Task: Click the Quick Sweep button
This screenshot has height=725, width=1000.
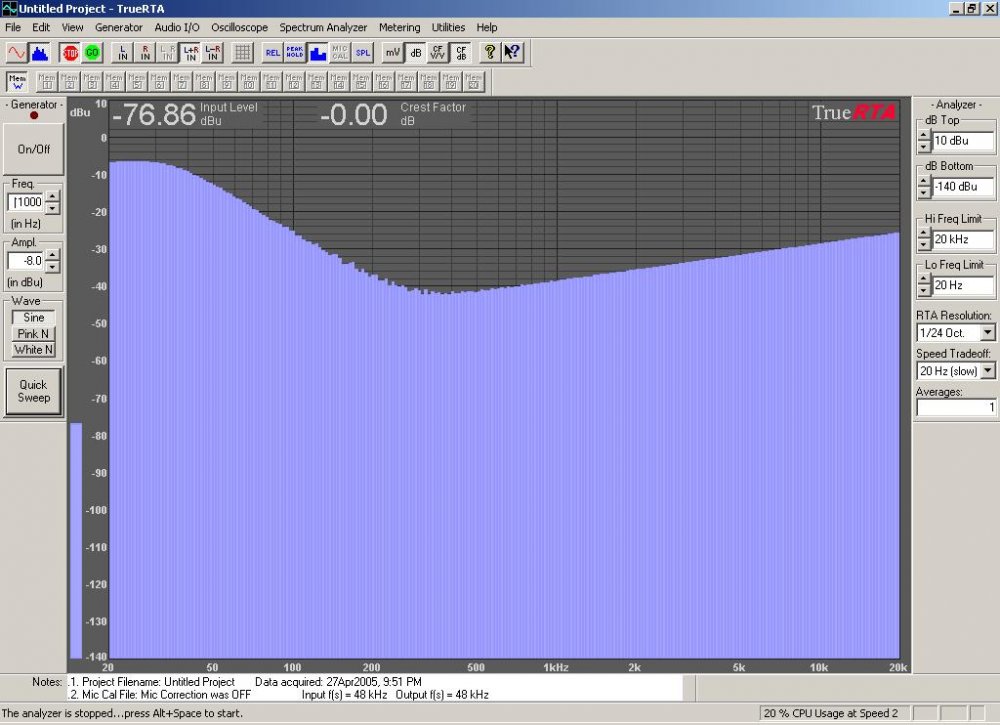Action: 34,392
